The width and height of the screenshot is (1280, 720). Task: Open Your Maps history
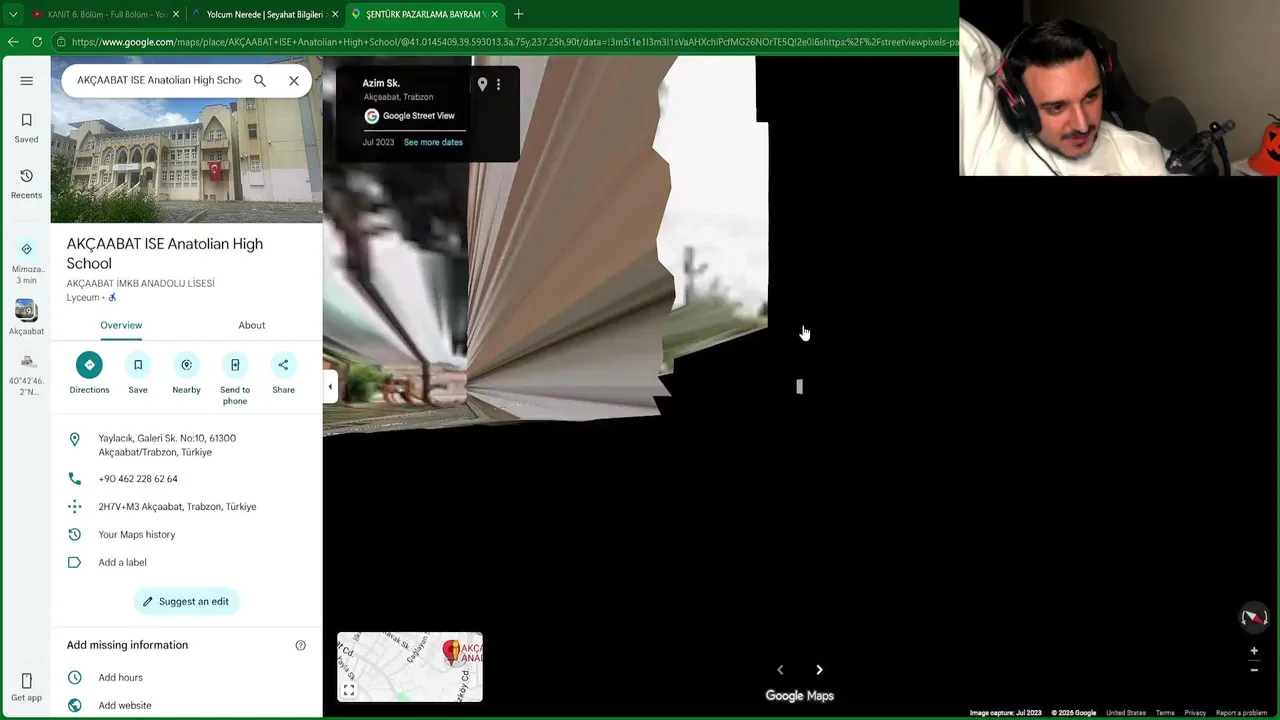point(187,535)
